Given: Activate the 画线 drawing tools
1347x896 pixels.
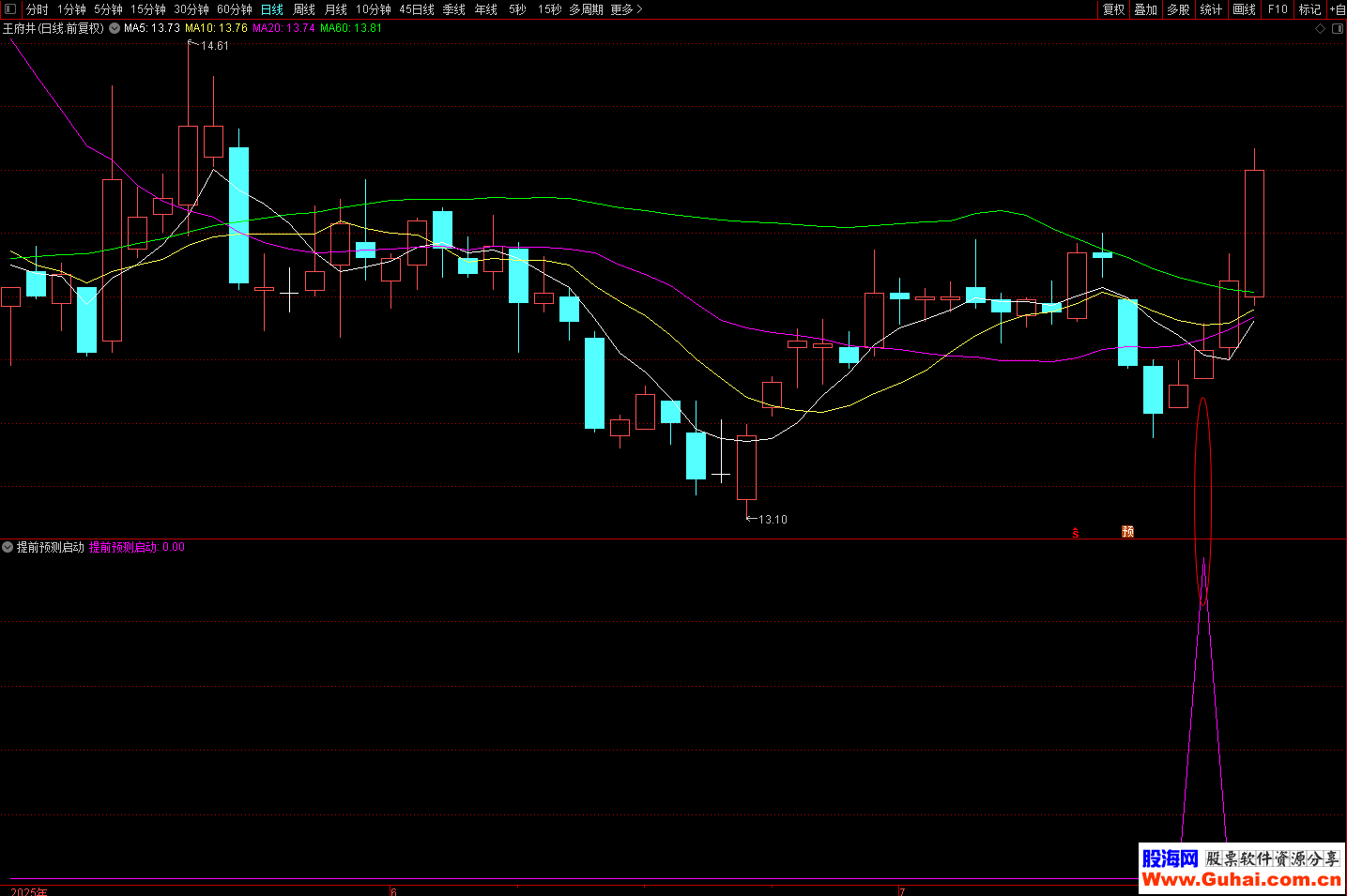Looking at the screenshot, I should point(1245,9).
